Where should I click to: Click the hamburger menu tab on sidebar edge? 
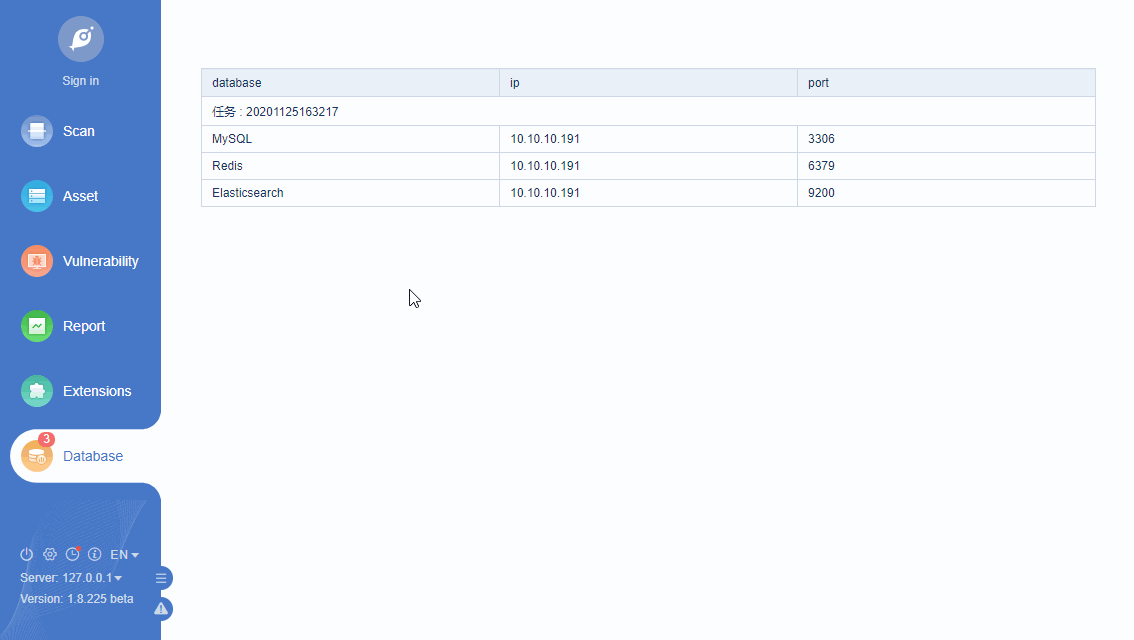coord(161,578)
